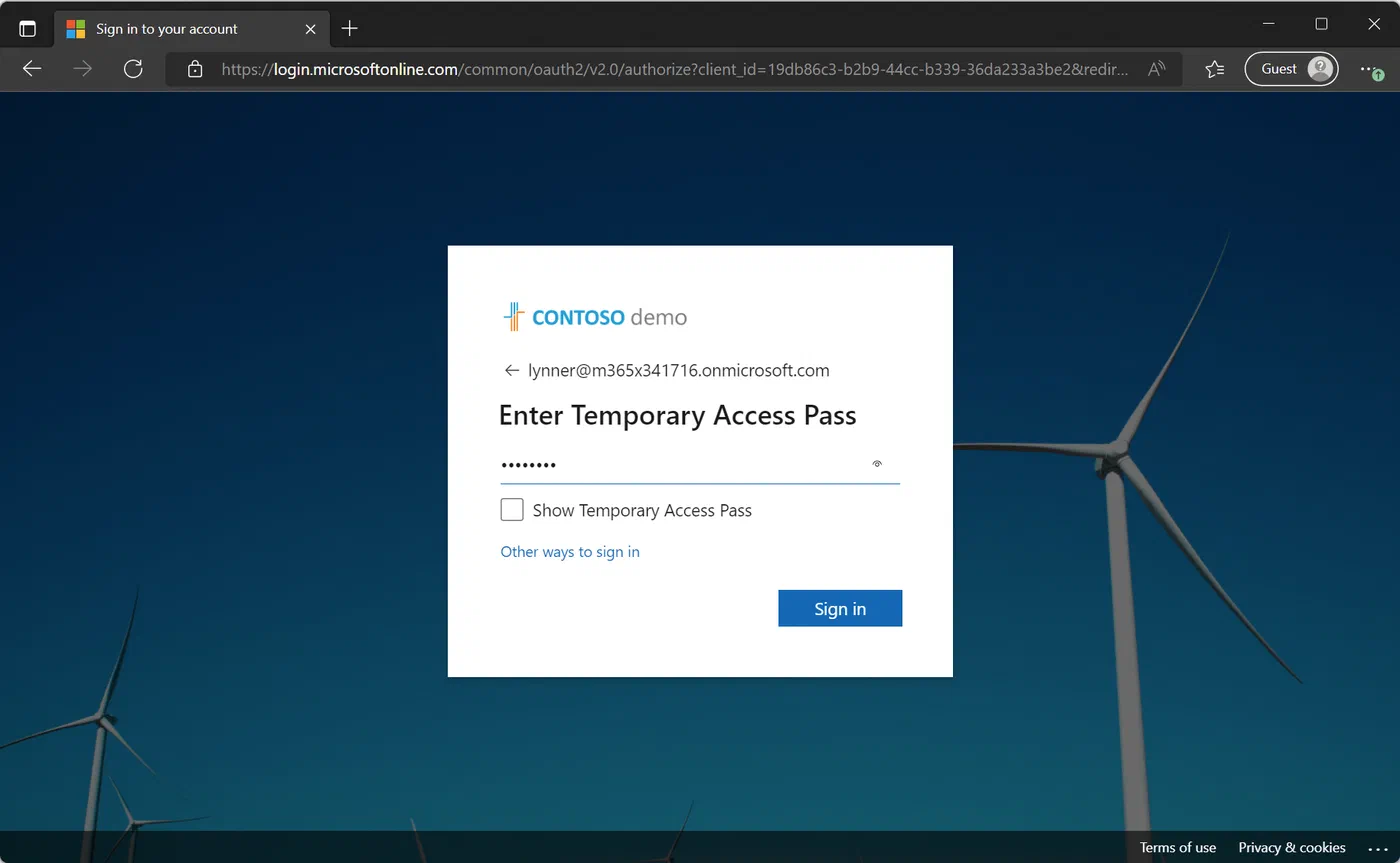The image size is (1400, 863).
Task: Open a new tab with the plus button
Action: tap(349, 29)
